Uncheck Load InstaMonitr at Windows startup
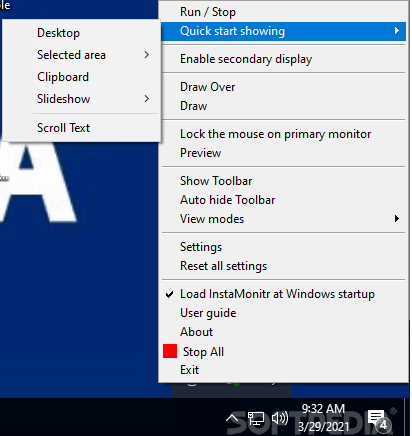412x436 pixels. pos(283,294)
